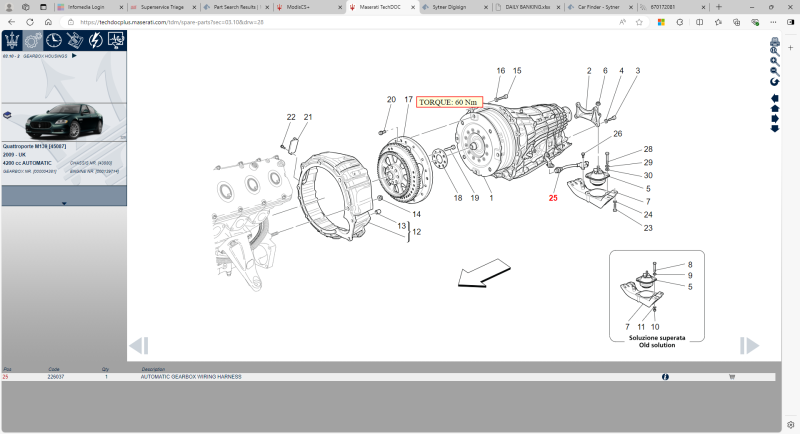Image resolution: width=800 pixels, height=434 pixels.
Task: Open the Microsoft 365 colorful icon
Action: click(x=661, y=22)
